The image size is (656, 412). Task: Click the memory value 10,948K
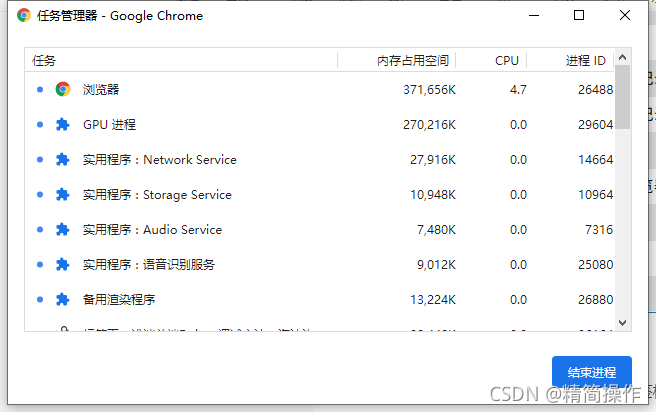click(433, 195)
